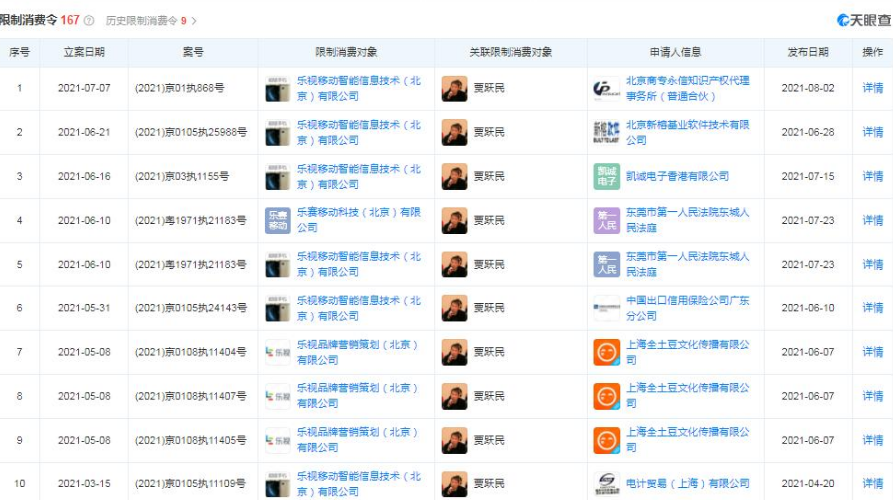Click the 乐视 brand logo in row 7
Image resolution: width=893 pixels, height=500 pixels.
click(x=277, y=353)
